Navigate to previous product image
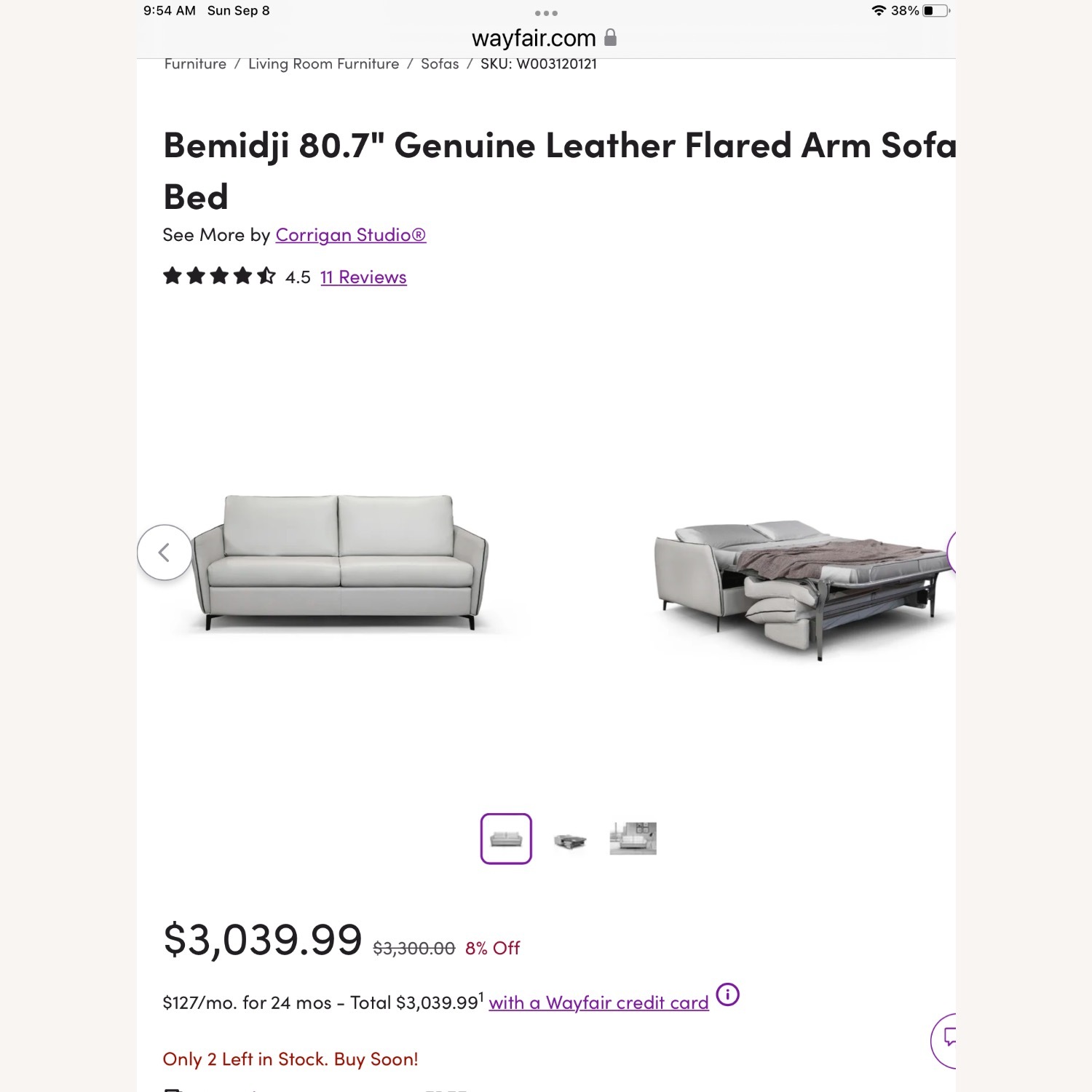The height and width of the screenshot is (1092, 1092). tap(164, 552)
